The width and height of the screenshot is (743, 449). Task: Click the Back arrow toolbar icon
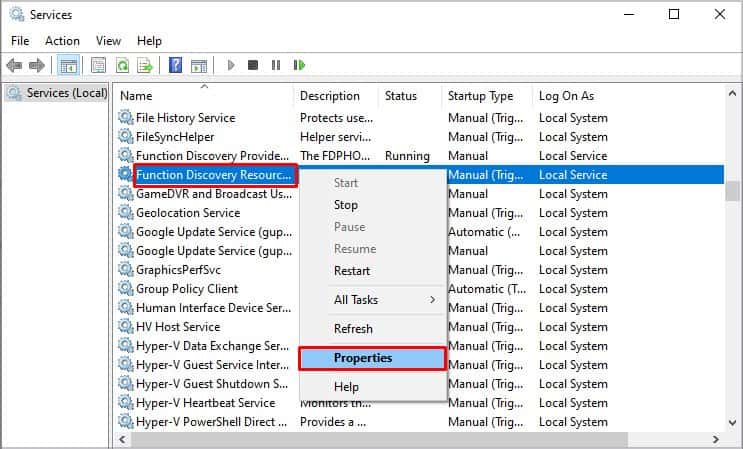pos(14,65)
